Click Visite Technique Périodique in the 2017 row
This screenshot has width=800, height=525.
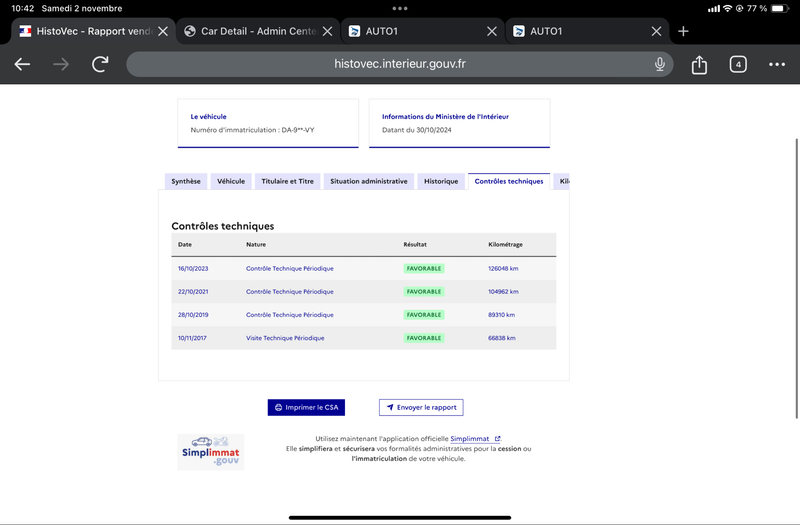(x=285, y=338)
